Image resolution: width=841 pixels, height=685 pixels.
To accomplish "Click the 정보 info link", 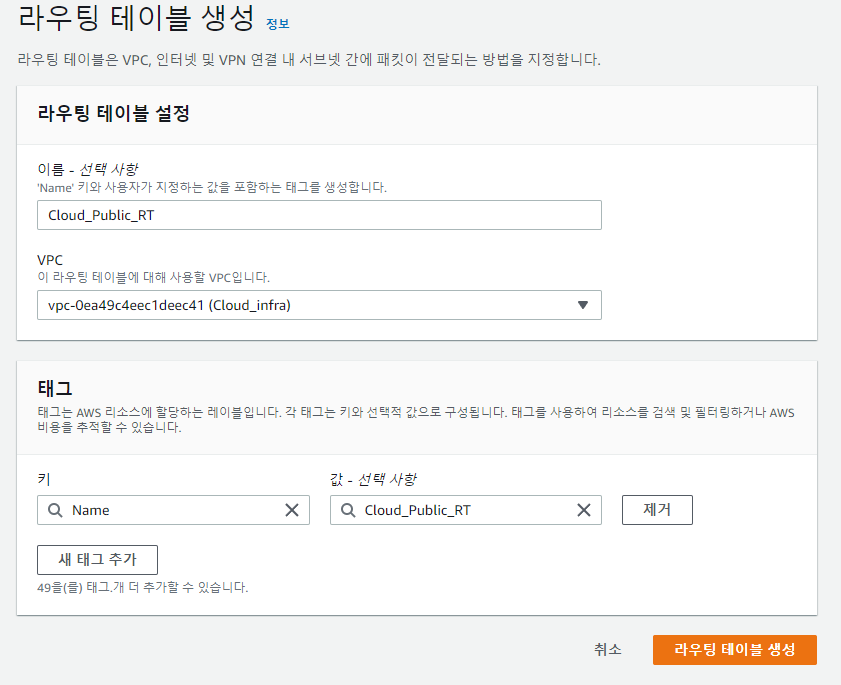I will [277, 24].
